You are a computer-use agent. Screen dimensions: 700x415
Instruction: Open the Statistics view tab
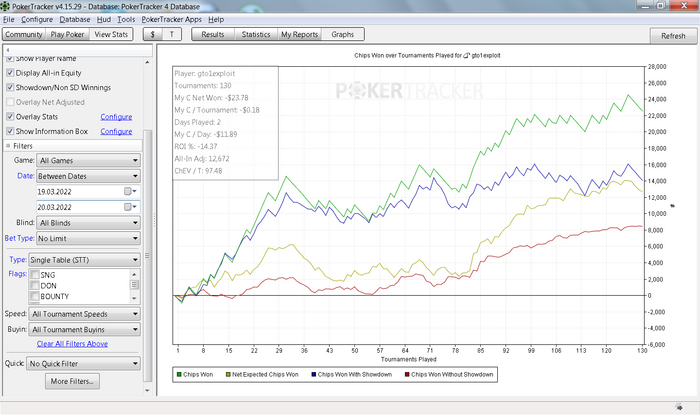coord(256,34)
